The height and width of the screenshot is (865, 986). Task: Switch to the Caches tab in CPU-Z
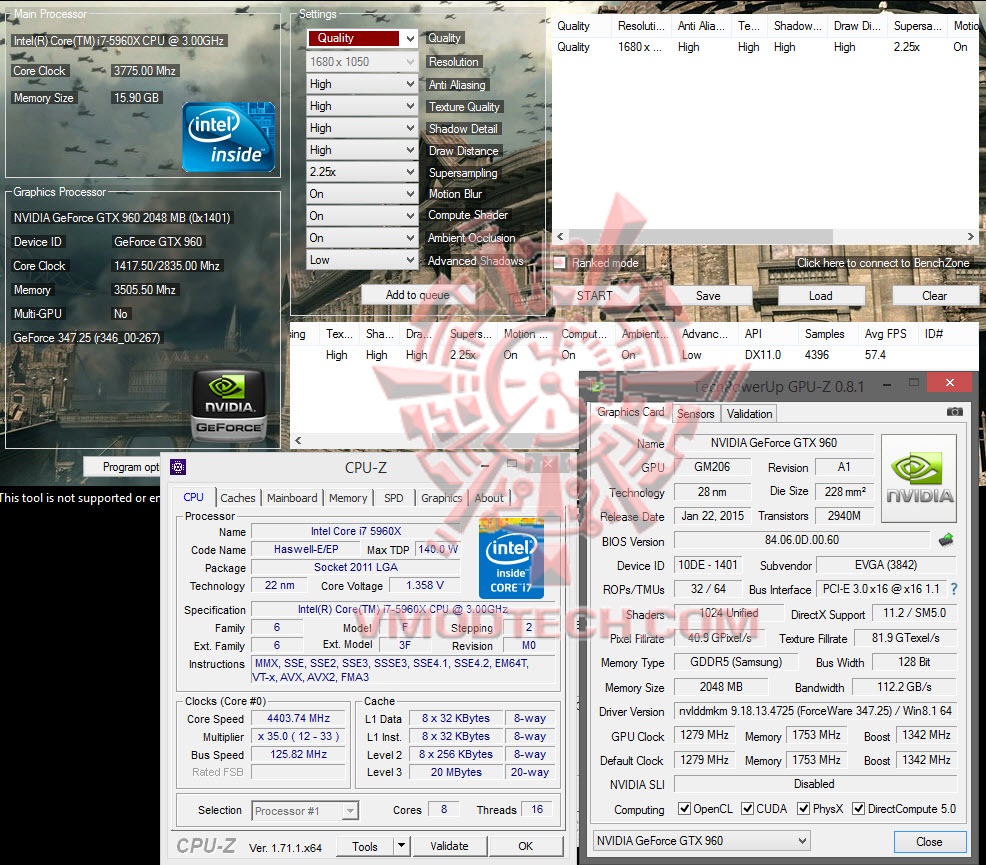(238, 498)
